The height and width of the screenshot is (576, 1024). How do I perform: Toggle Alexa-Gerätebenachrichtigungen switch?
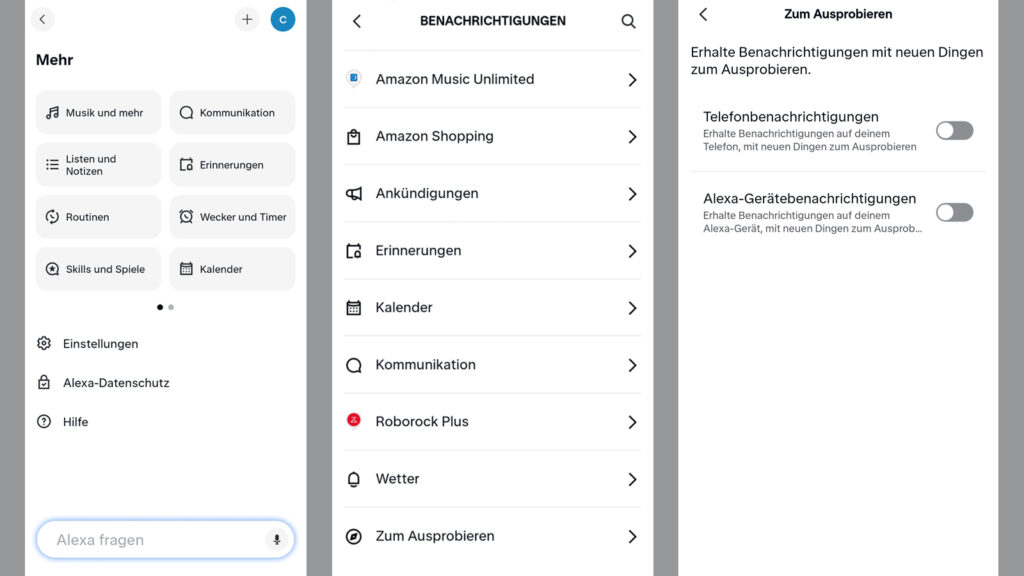[954, 212]
